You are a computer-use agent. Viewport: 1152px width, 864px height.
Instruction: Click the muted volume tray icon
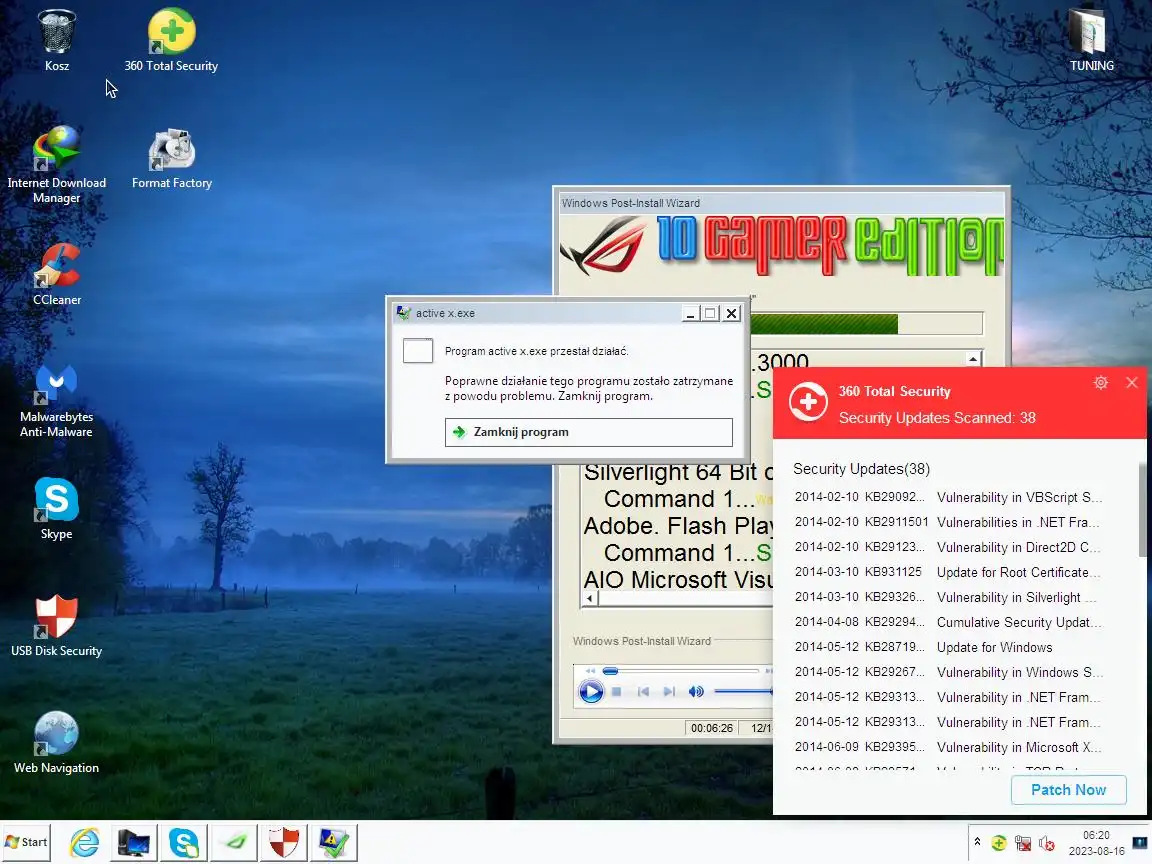pyautogui.click(x=1047, y=843)
